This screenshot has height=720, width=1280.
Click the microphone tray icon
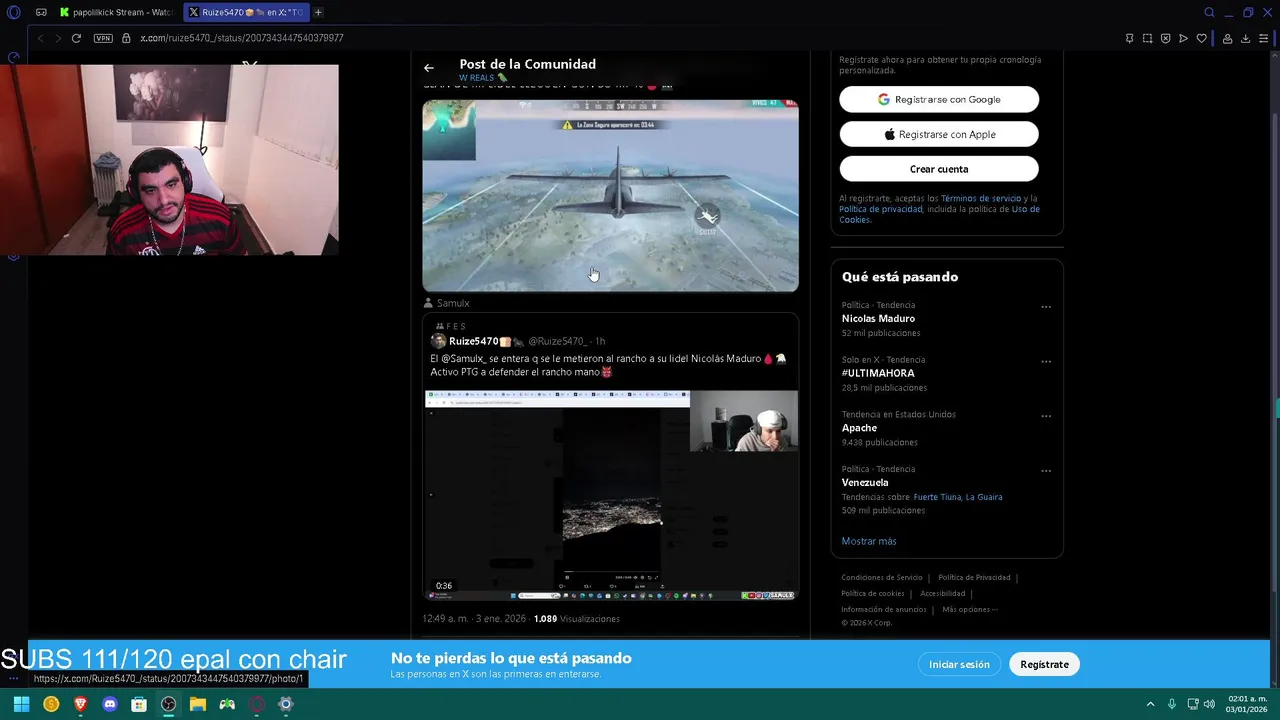coord(1172,704)
